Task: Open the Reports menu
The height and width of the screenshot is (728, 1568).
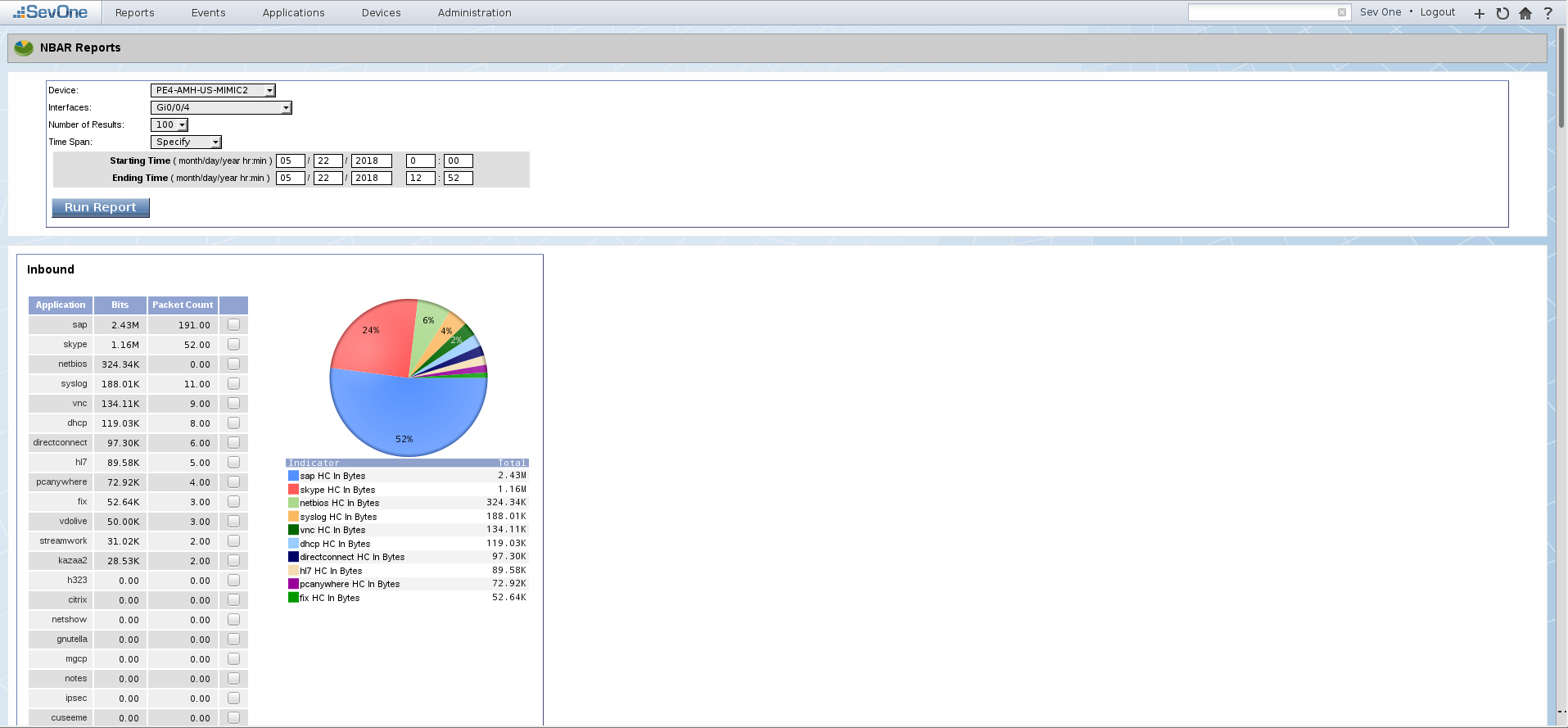Action: [x=134, y=13]
